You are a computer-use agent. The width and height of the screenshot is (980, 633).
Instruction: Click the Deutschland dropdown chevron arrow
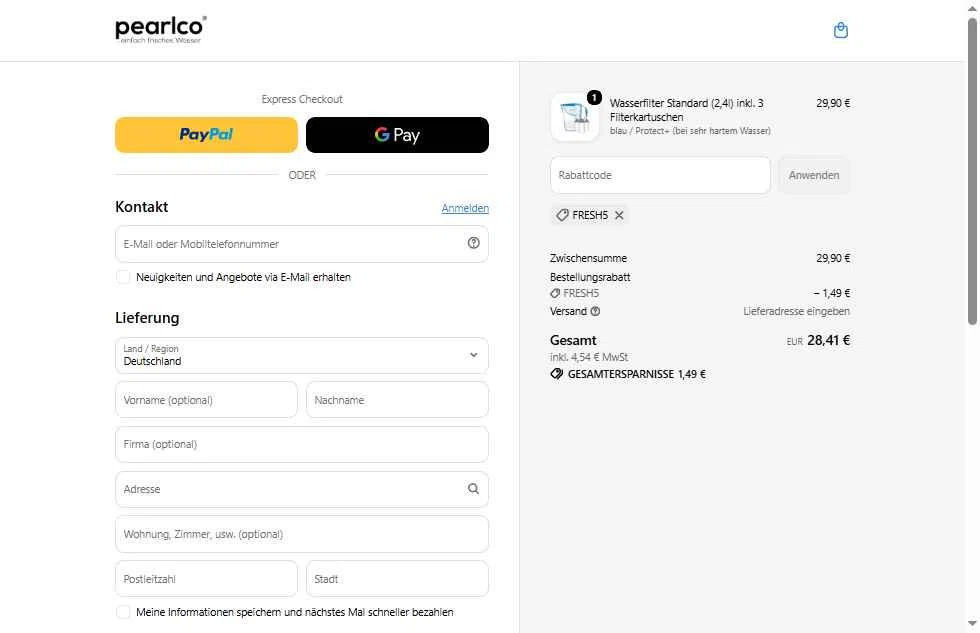tap(473, 355)
